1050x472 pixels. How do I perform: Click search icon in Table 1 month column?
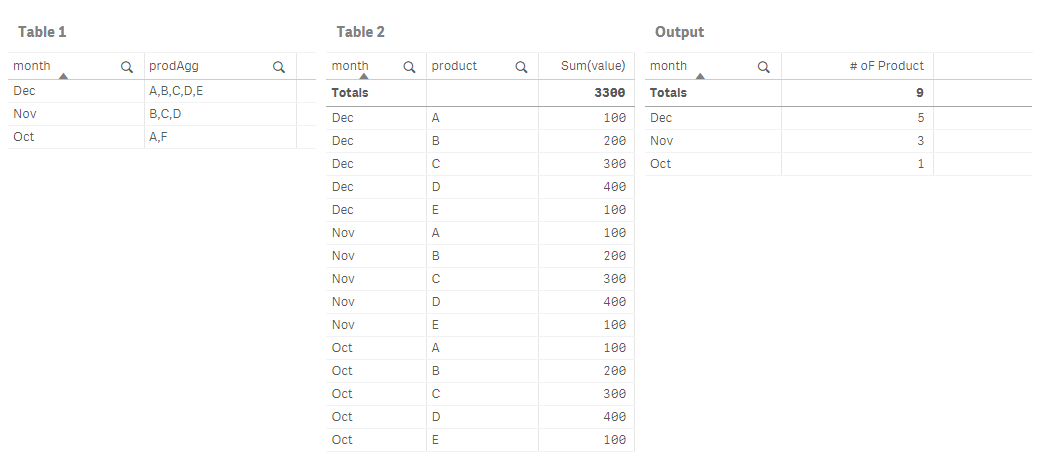pos(127,67)
